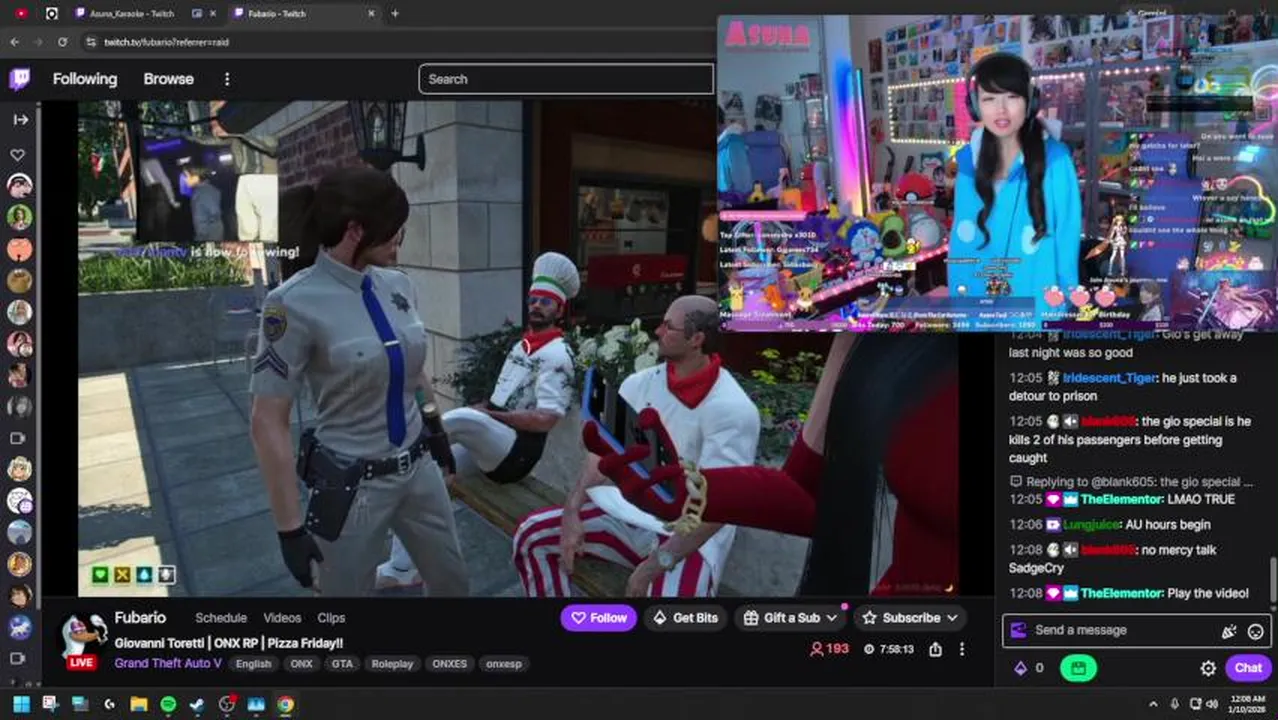Open the emote picker smiley icon
Screen dimensions: 1278x720
1256,631
